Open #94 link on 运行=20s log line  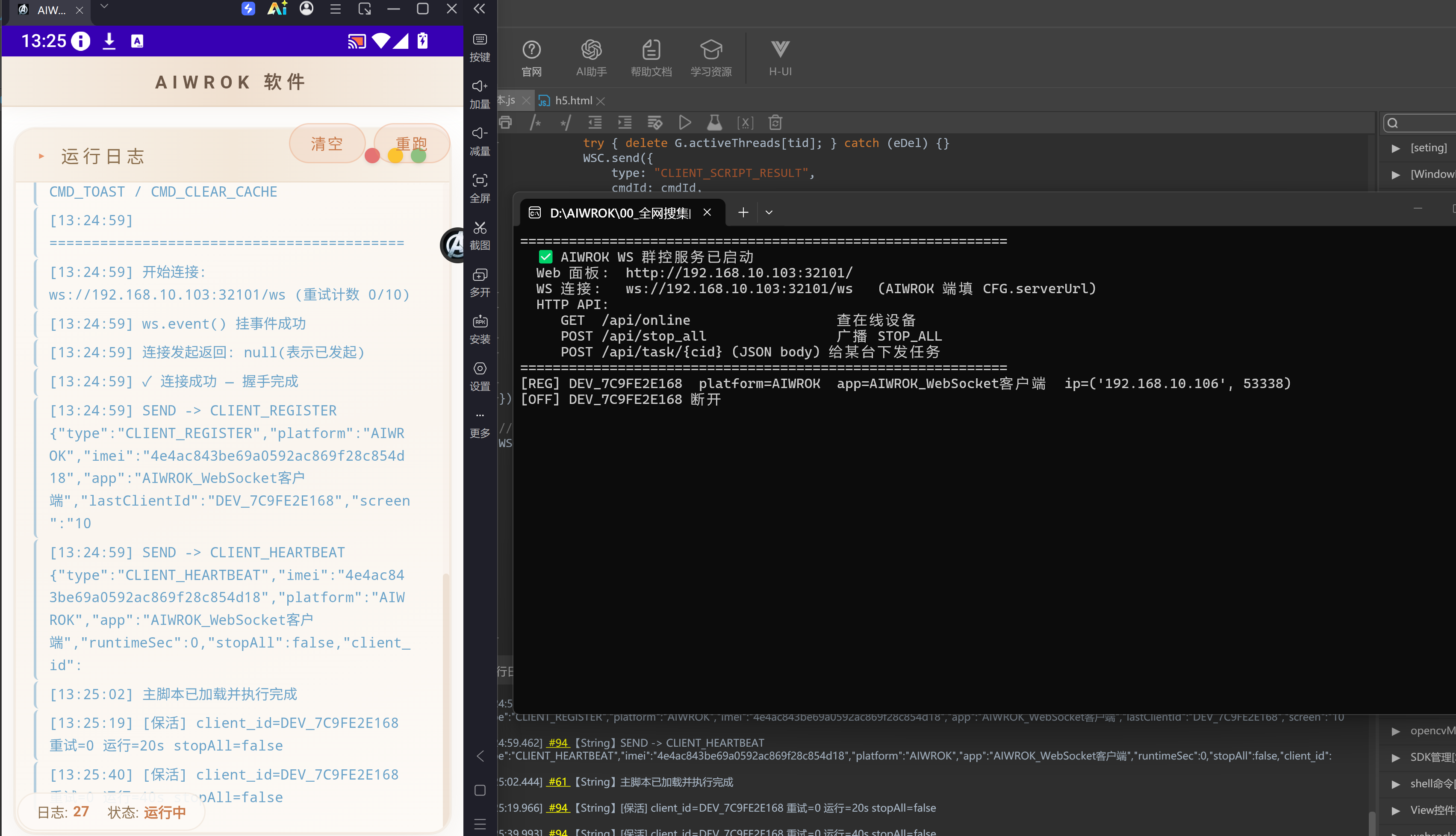[557, 808]
